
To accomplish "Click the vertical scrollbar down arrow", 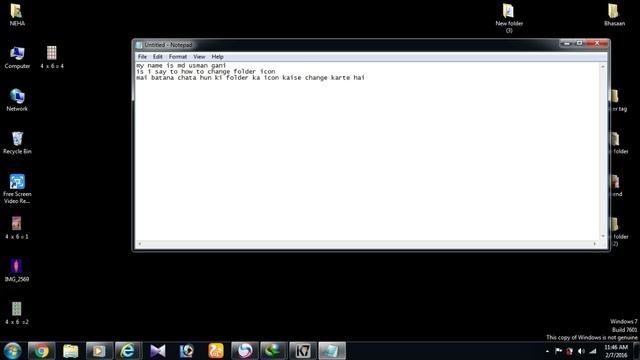I will (603, 236).
